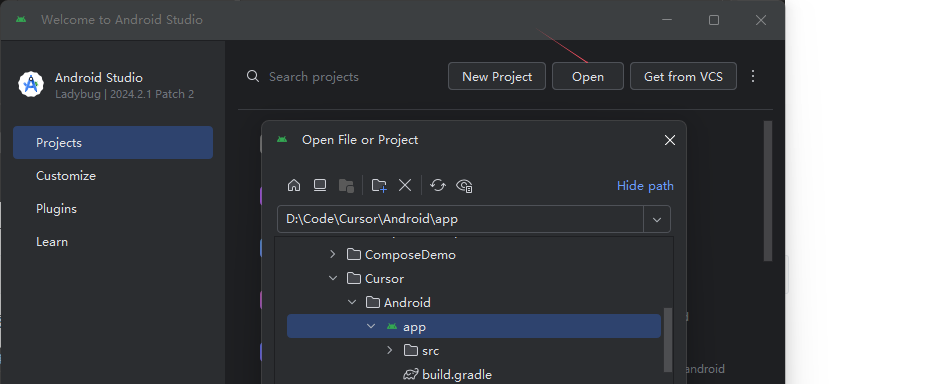Click Get from VCS button
This screenshot has width=950, height=384.
pyautogui.click(x=683, y=76)
